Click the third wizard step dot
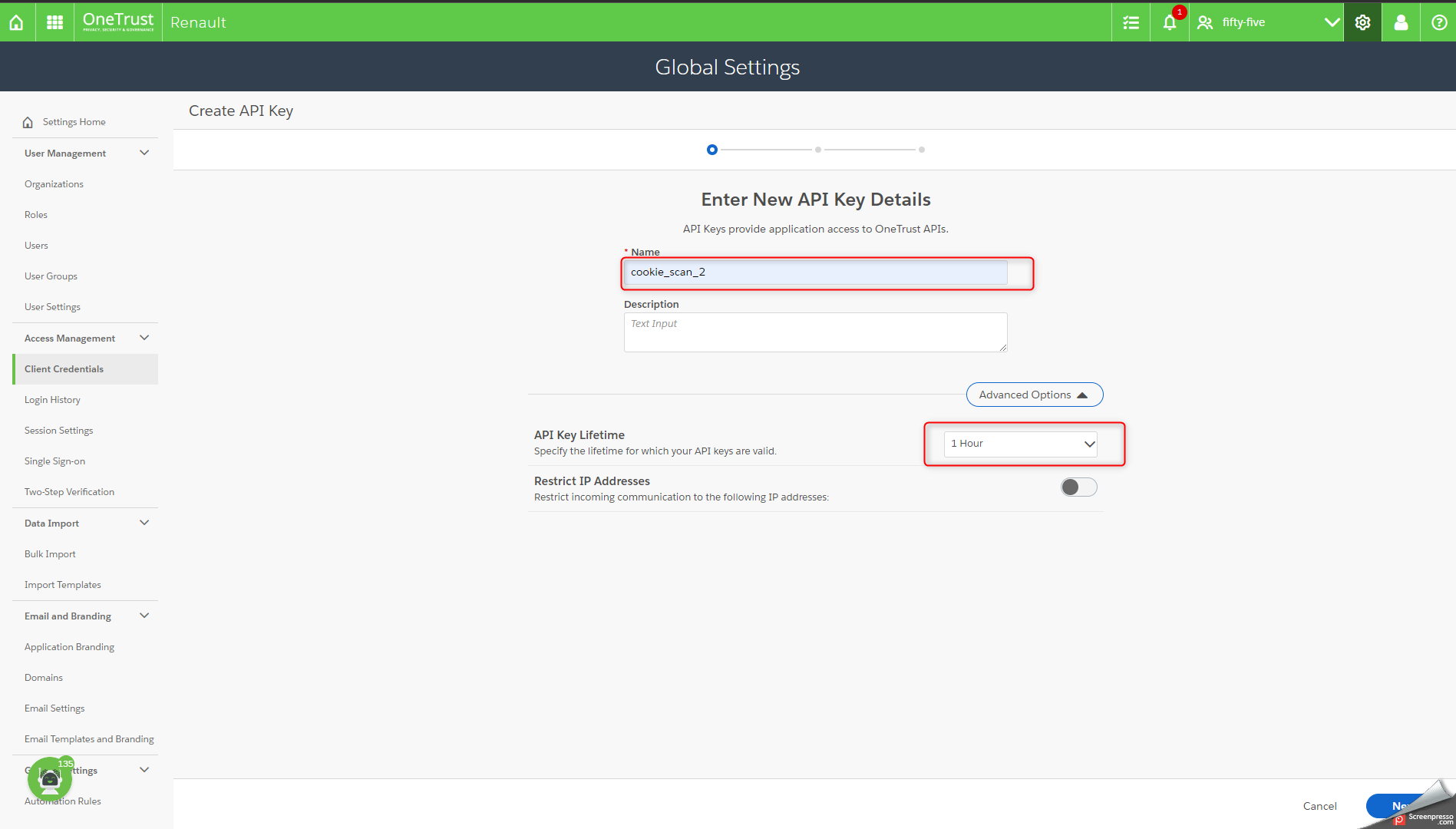 922,150
